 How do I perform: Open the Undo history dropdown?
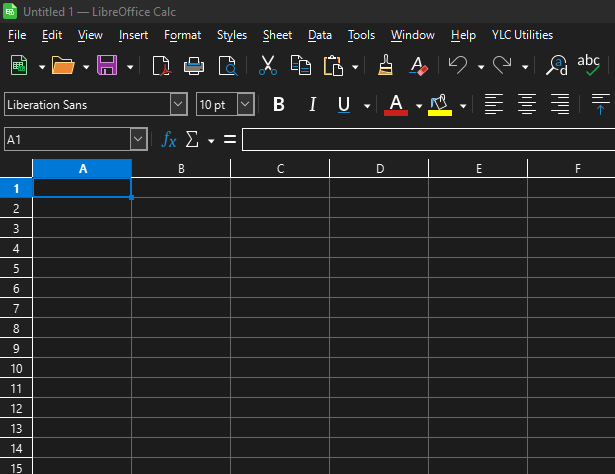coord(481,67)
